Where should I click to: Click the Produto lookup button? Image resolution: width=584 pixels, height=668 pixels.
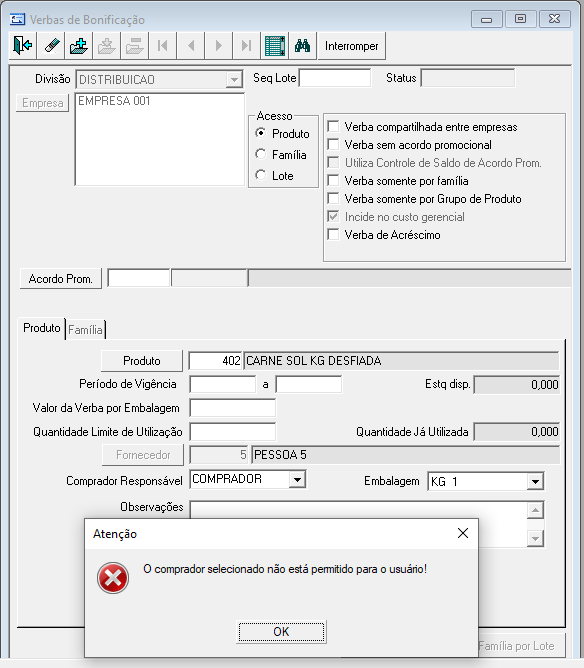(x=142, y=361)
